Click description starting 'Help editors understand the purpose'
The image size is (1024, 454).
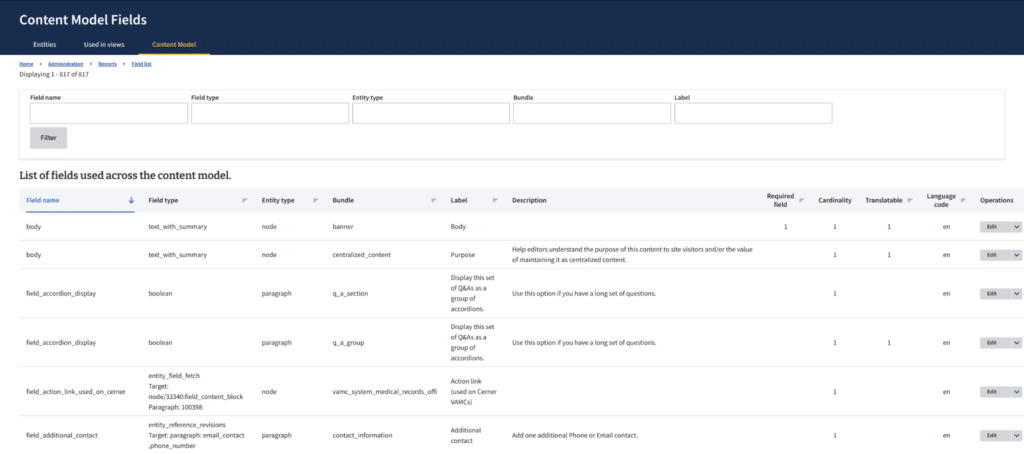[x=632, y=255]
